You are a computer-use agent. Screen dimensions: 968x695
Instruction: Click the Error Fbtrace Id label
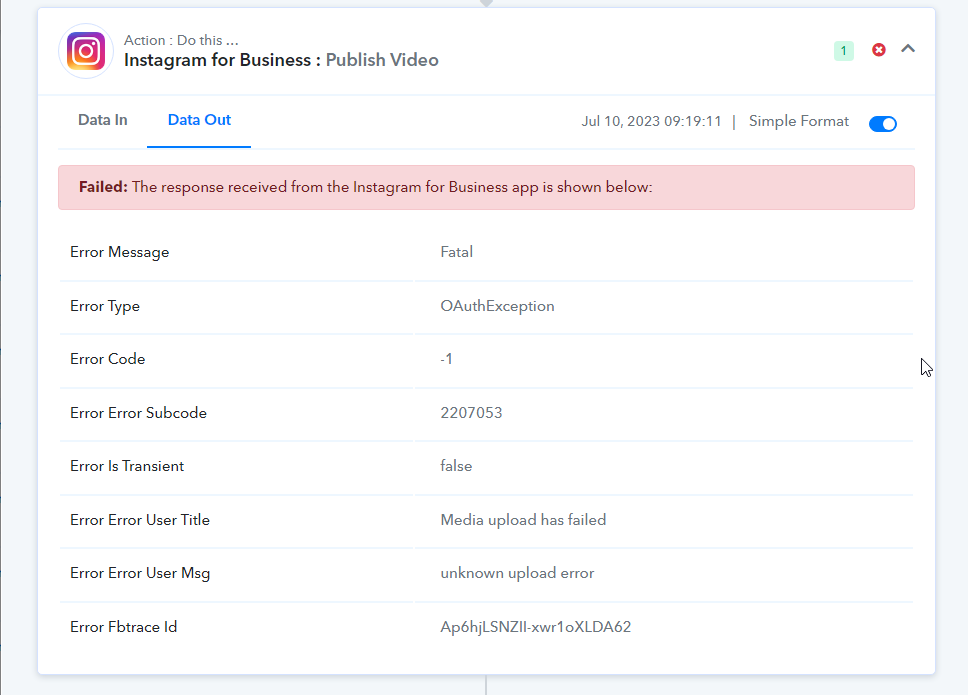point(123,627)
